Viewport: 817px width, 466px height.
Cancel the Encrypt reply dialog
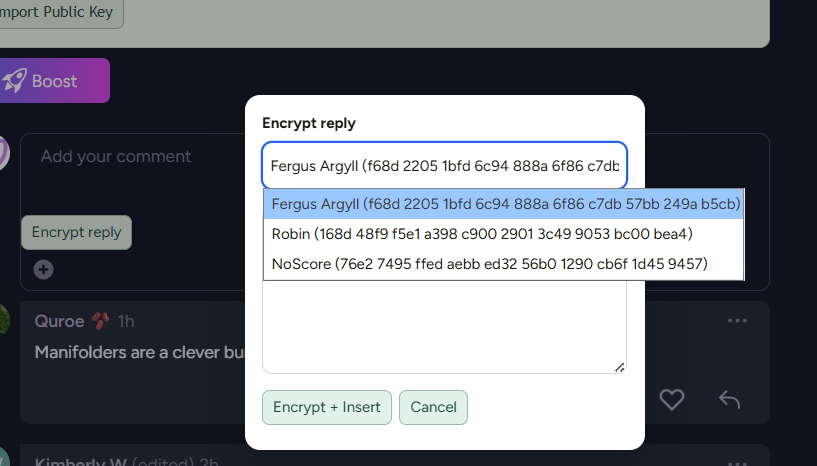[x=433, y=407]
